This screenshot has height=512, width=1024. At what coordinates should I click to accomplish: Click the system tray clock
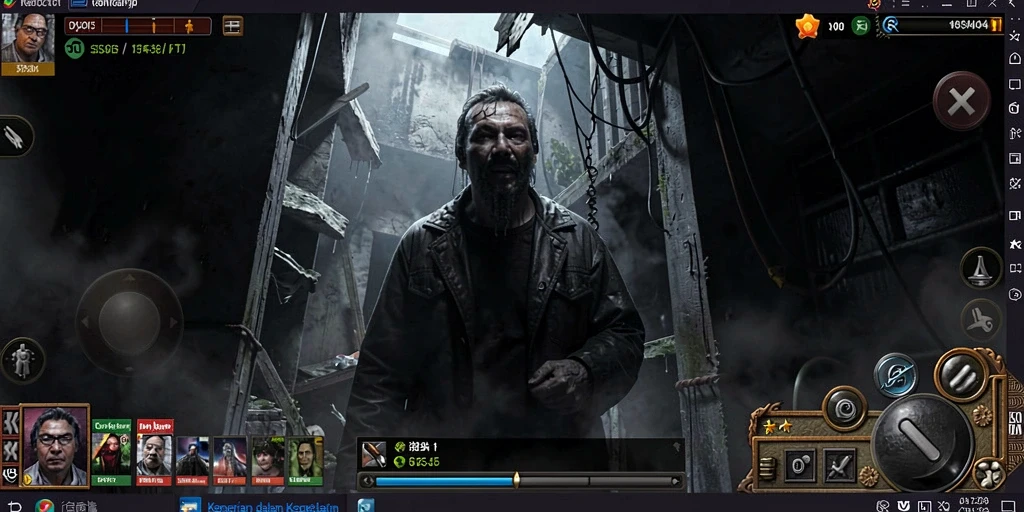pos(973,505)
